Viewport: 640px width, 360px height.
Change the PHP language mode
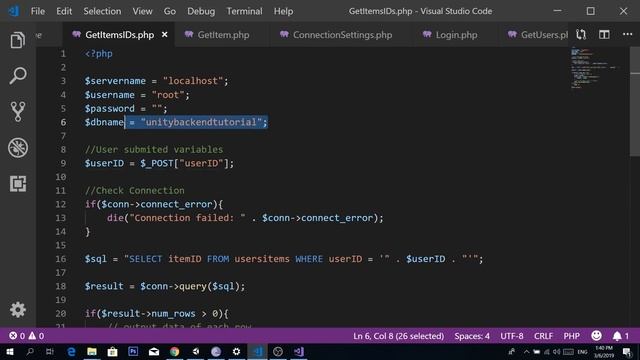click(571, 336)
